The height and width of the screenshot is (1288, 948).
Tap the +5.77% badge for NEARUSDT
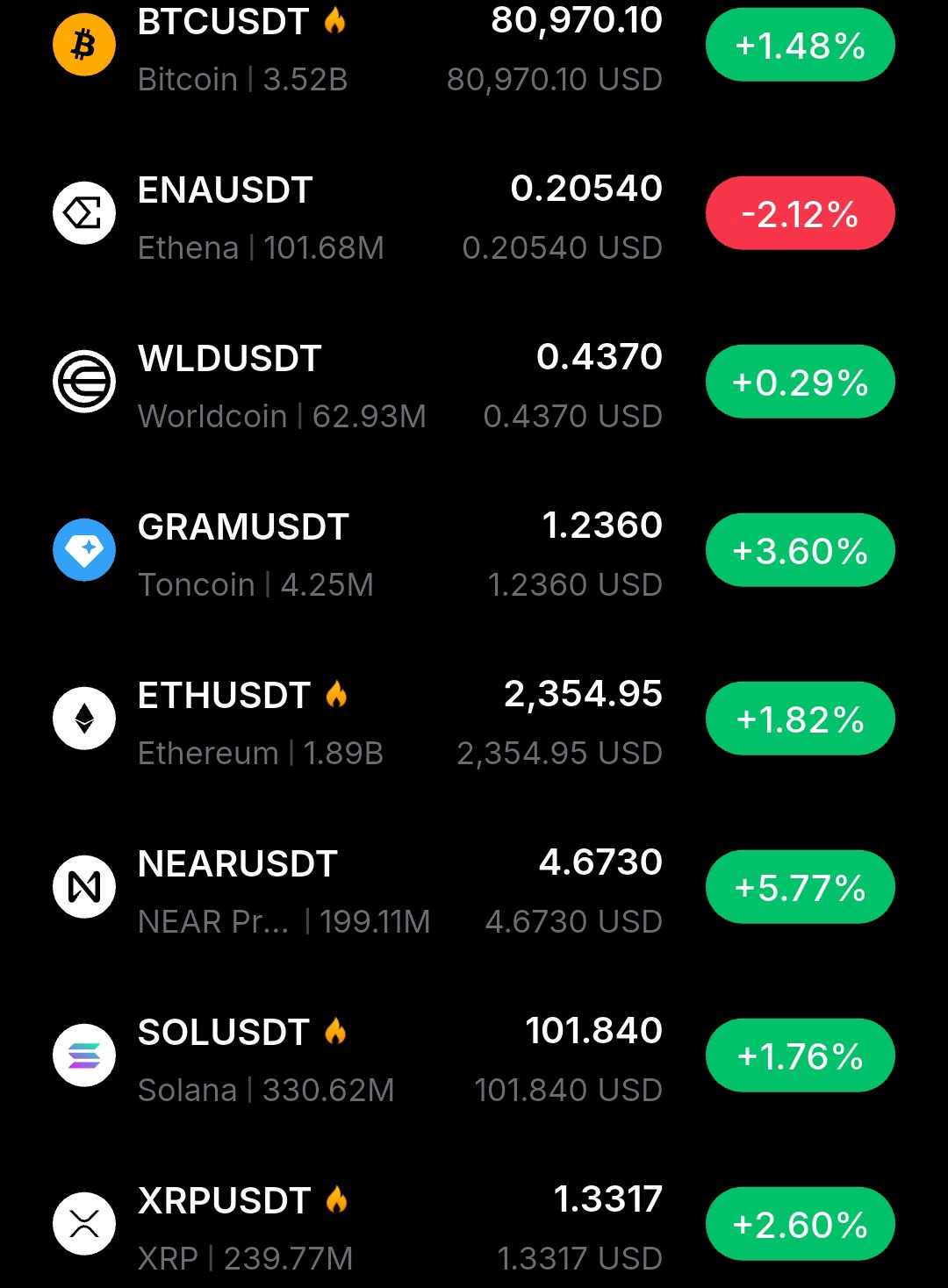801,887
